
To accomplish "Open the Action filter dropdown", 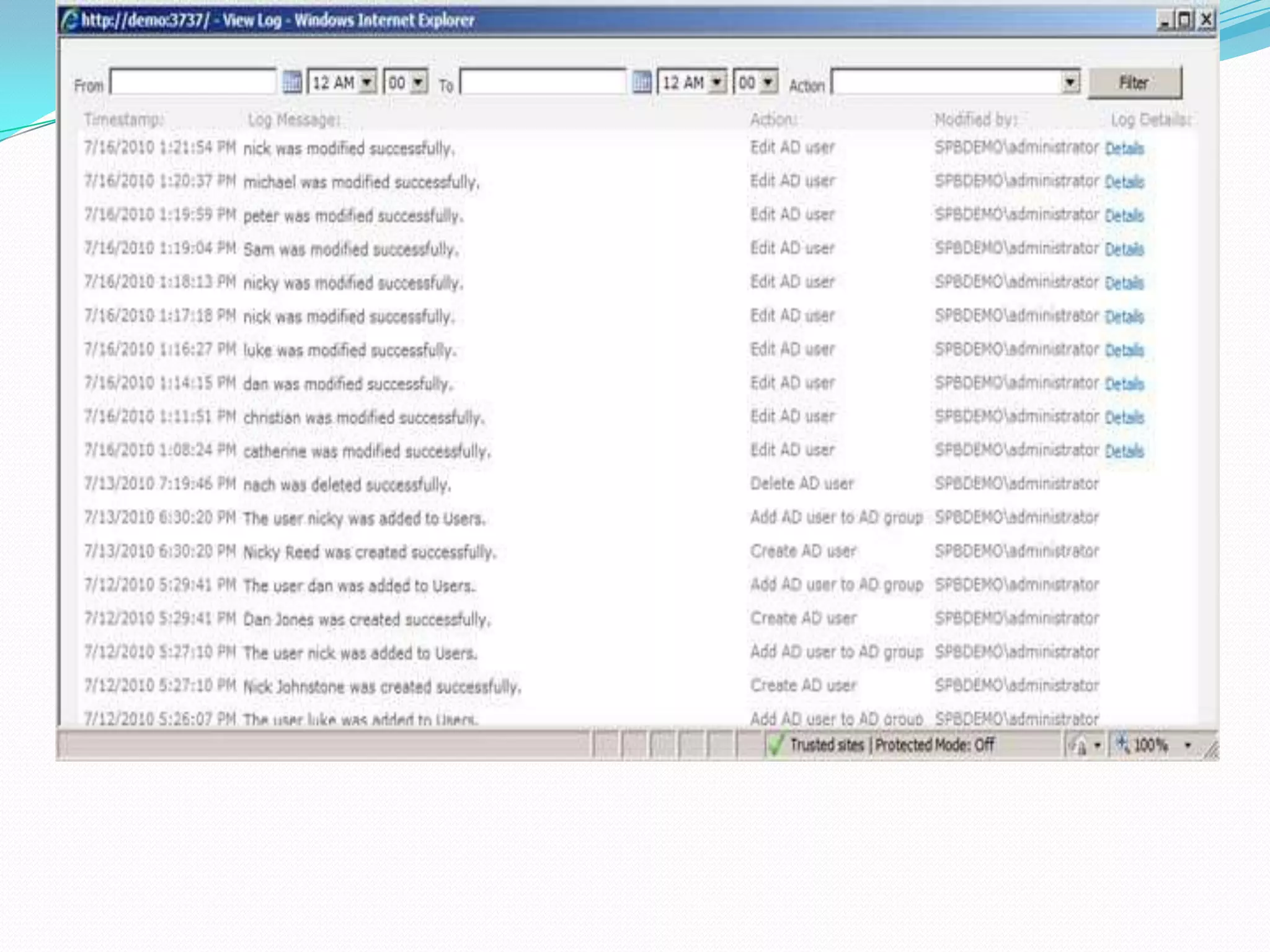I will [x=1070, y=82].
